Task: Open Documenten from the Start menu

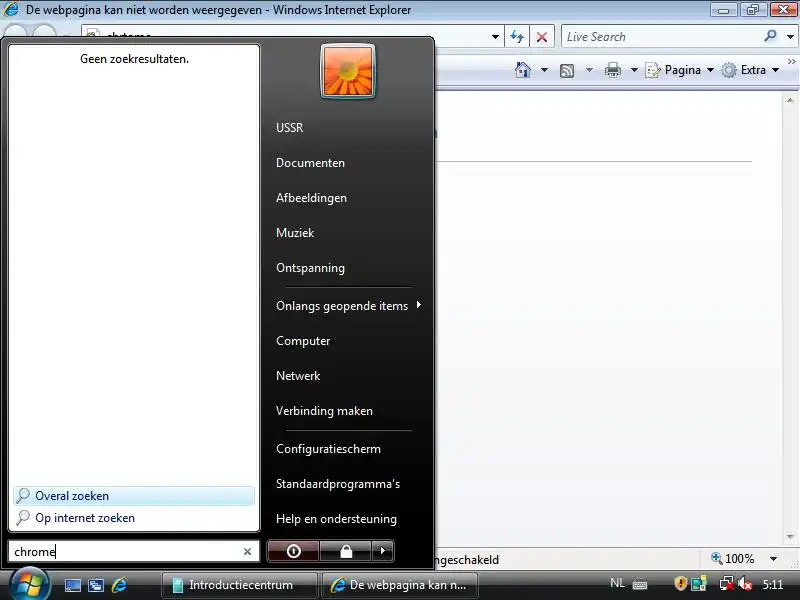Action: tap(310, 163)
